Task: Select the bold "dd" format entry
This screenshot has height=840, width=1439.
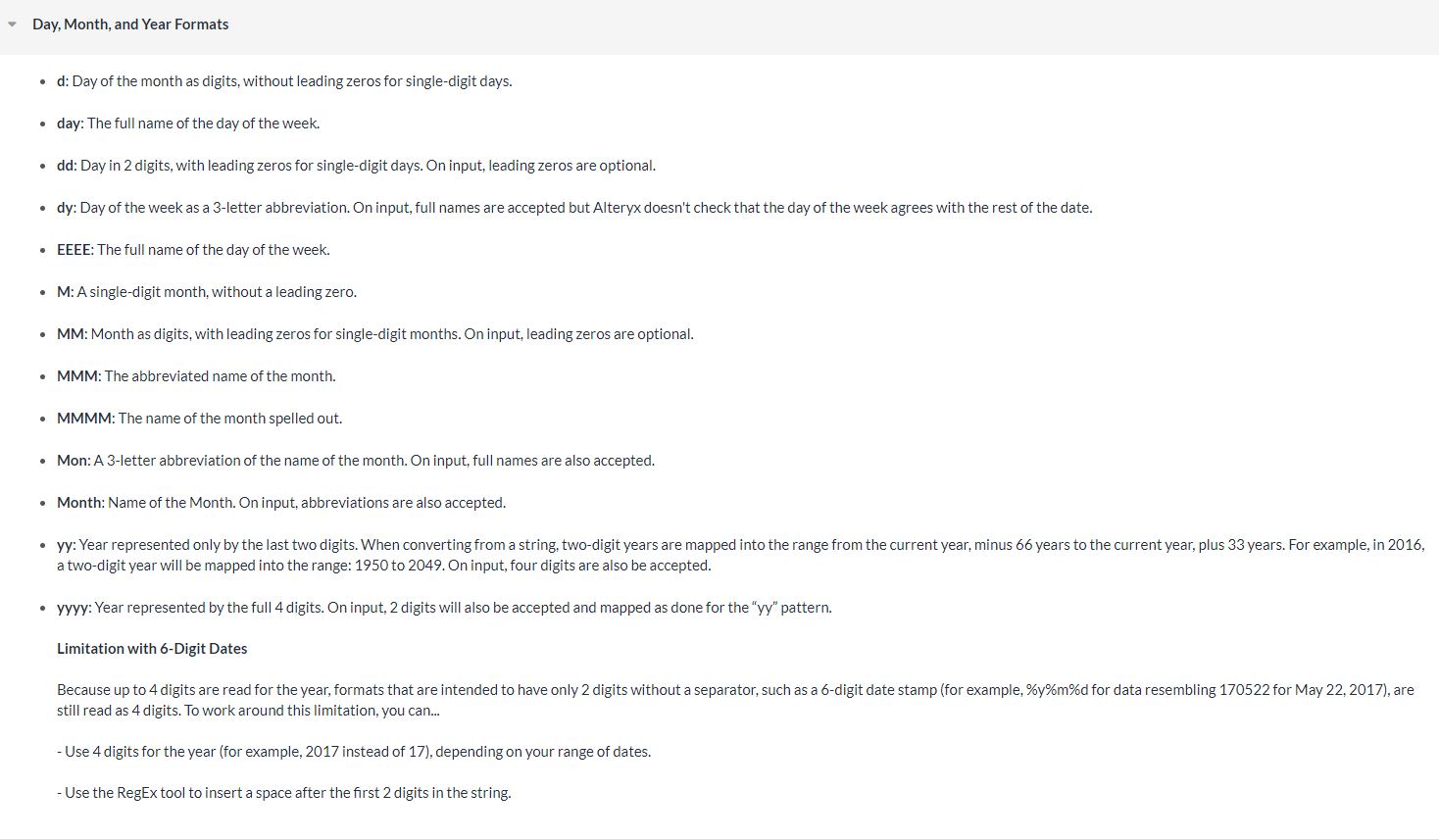Action: (65, 166)
